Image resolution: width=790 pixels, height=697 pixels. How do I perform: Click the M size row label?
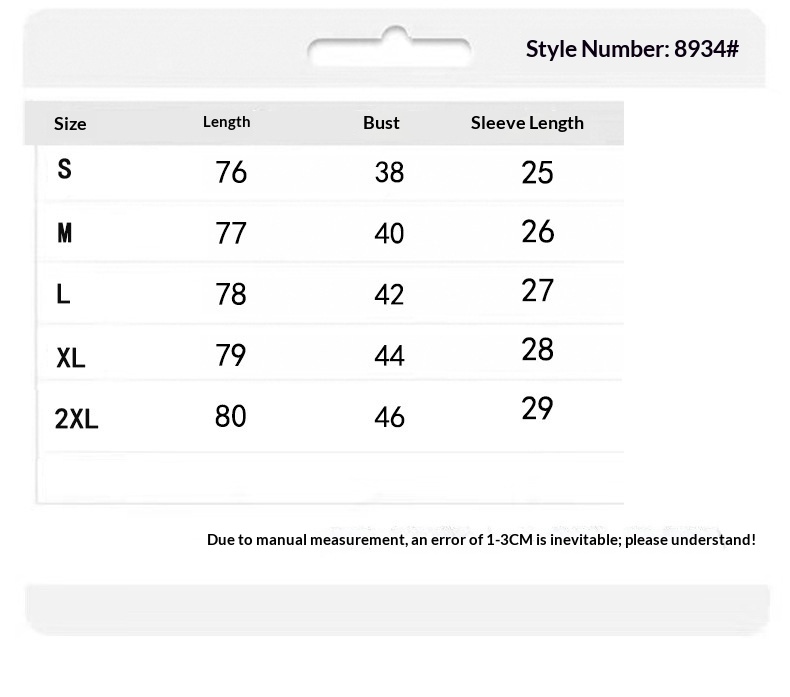[x=65, y=233]
